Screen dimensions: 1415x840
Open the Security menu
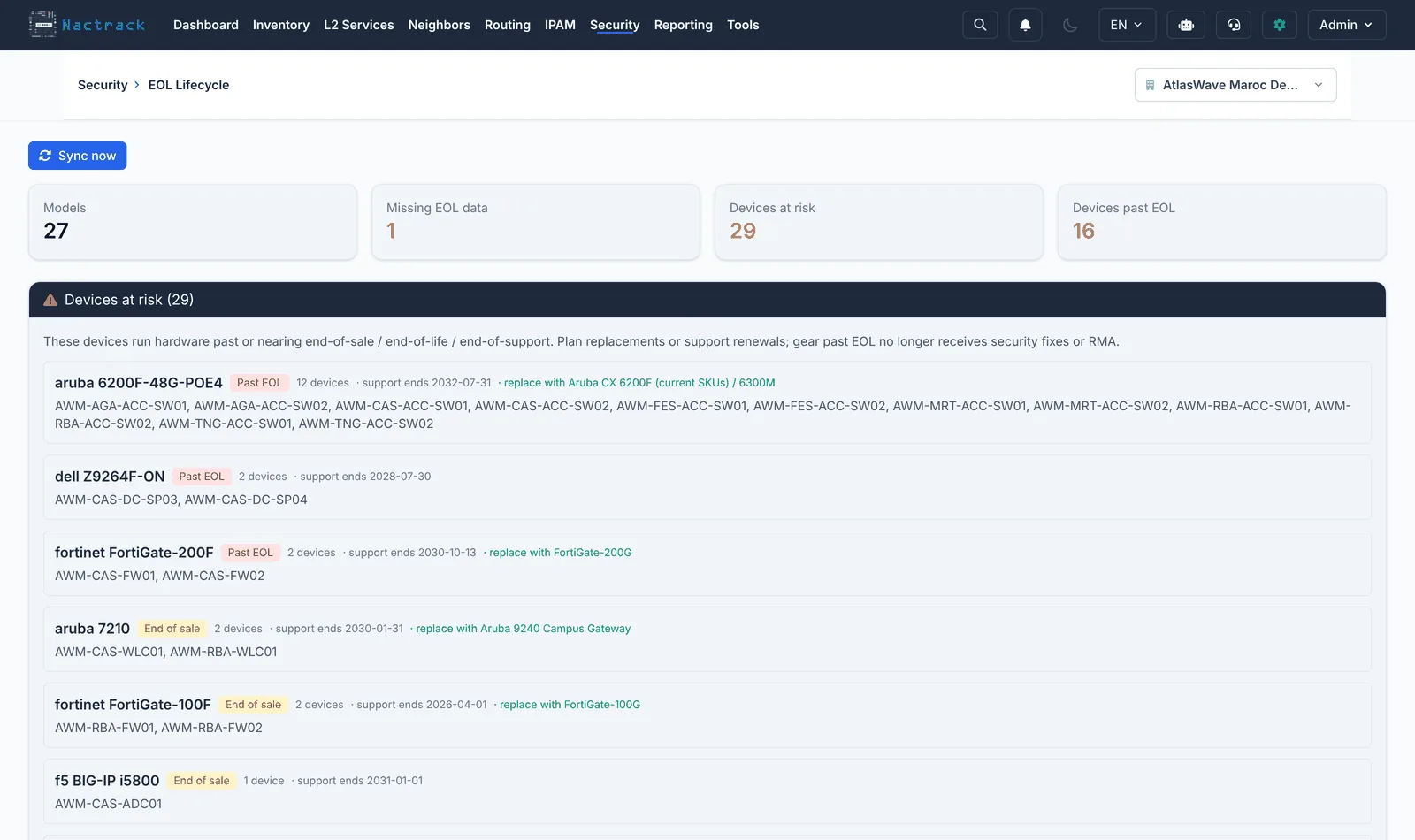pyautogui.click(x=615, y=25)
